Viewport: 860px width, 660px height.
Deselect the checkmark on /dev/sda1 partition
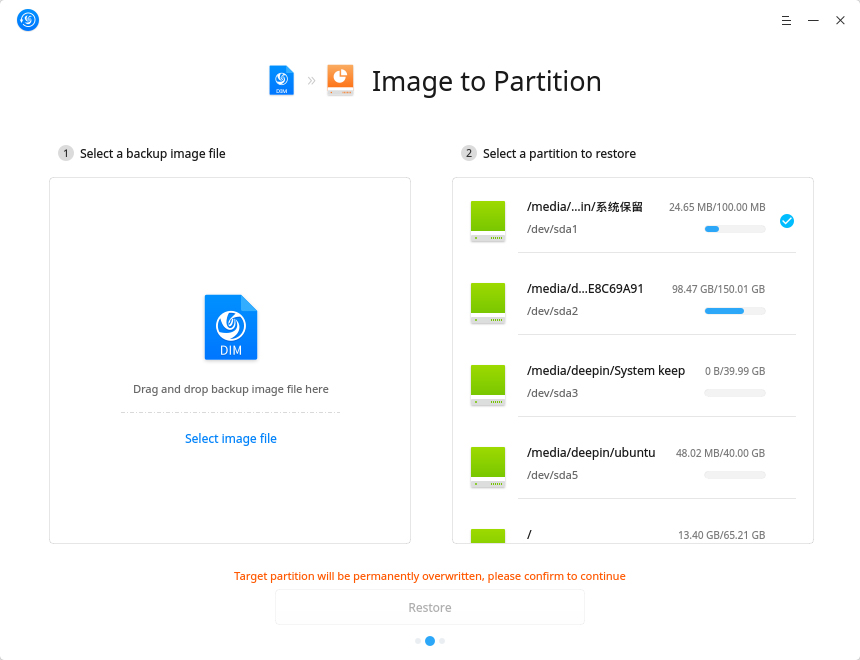tap(787, 220)
